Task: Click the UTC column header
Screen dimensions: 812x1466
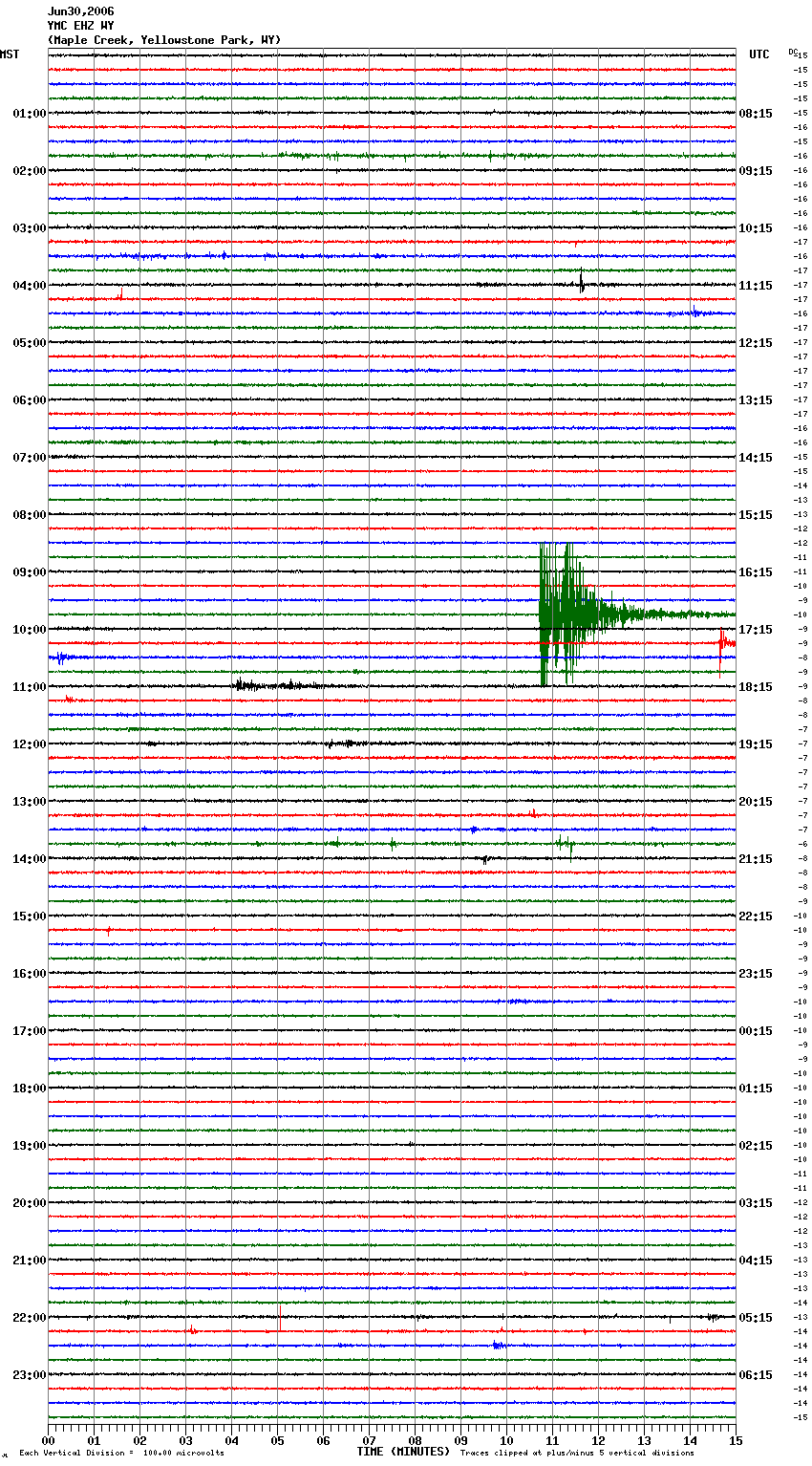Action: click(x=759, y=54)
